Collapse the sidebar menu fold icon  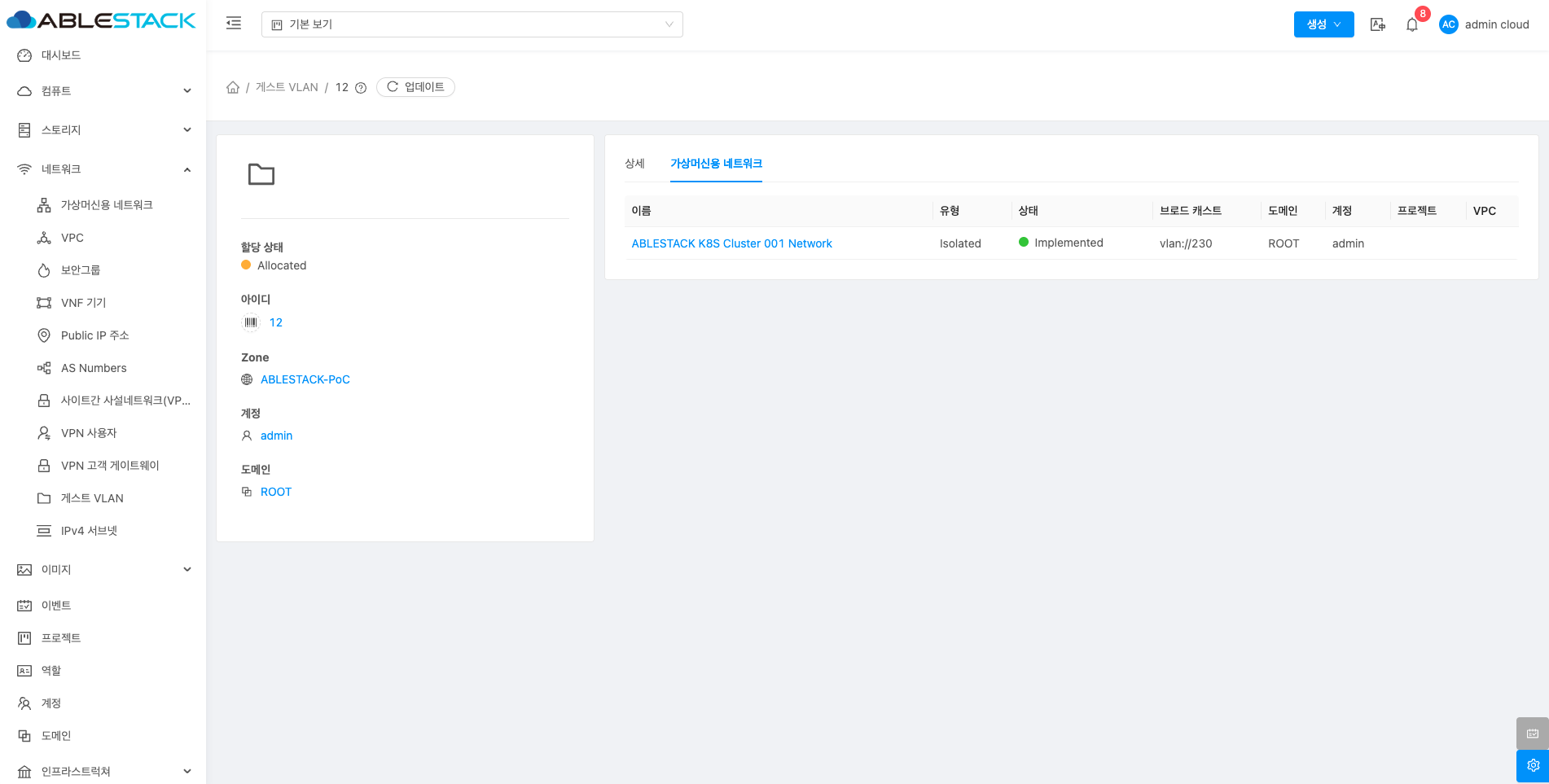(x=234, y=24)
